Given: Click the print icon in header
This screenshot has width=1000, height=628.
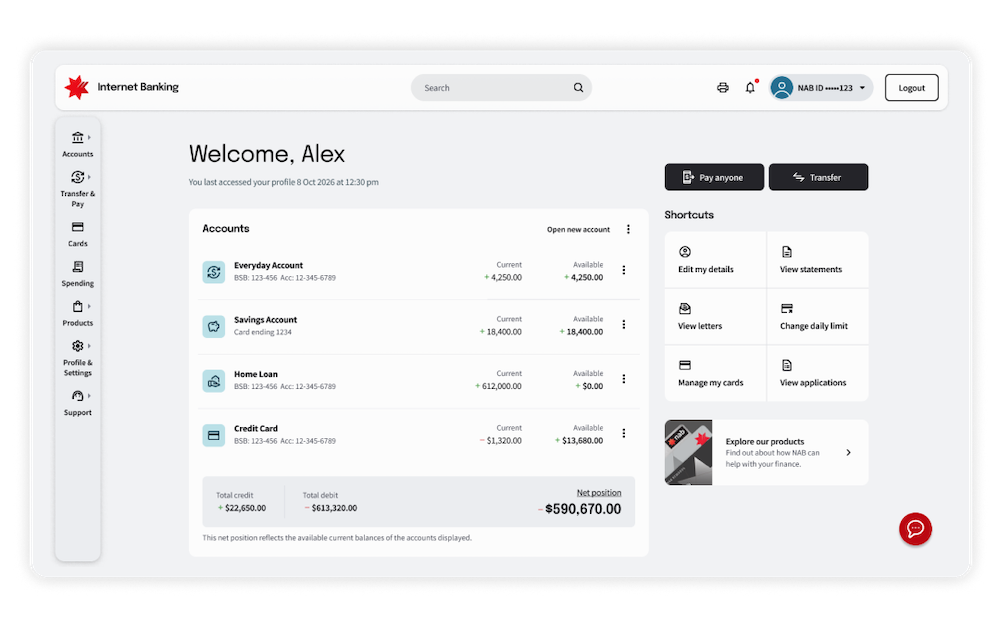Looking at the screenshot, I should (723, 88).
